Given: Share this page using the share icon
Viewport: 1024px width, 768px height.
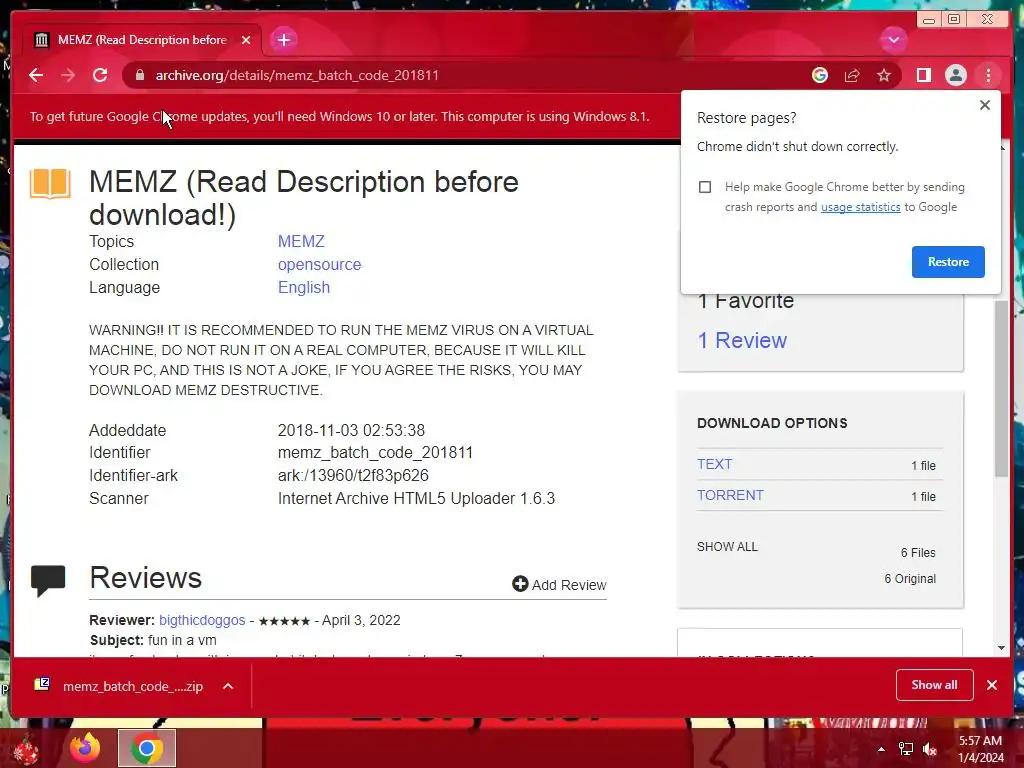Looking at the screenshot, I should coord(852,75).
